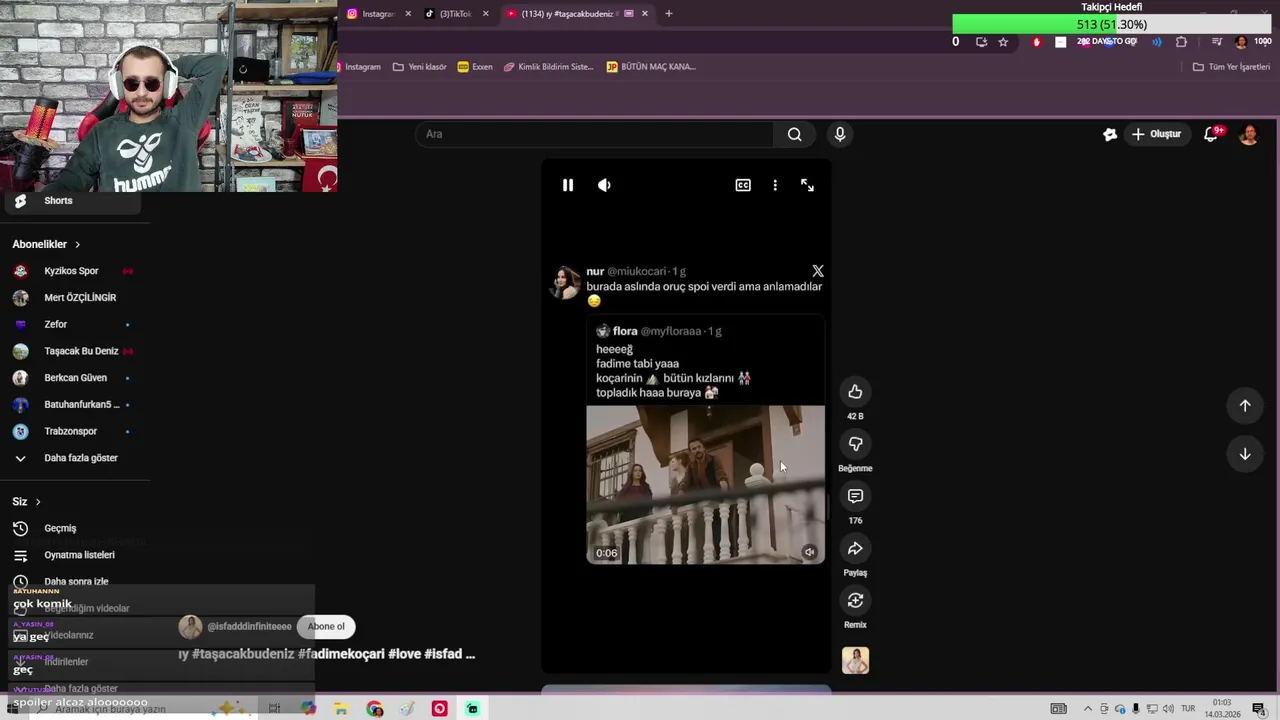Switch to the Instagram browser tab
This screenshot has height=720, width=1280.
tap(372, 14)
